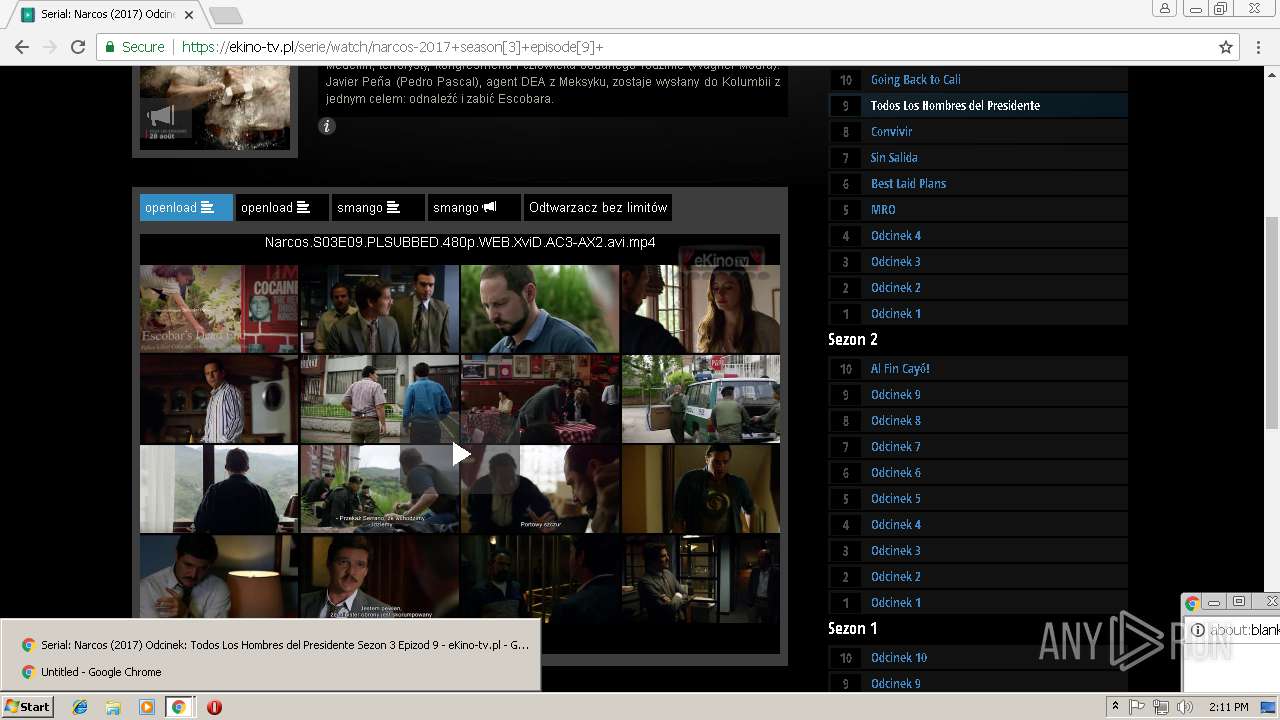The height and width of the screenshot is (720, 1280).
Task: Click the Sezon 2 heading
Action: coord(853,340)
